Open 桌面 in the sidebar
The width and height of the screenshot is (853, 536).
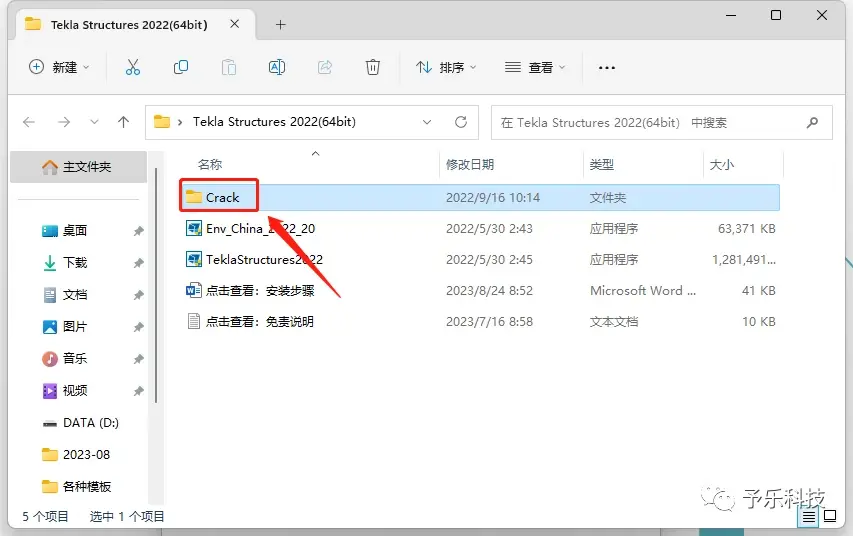[75, 231]
